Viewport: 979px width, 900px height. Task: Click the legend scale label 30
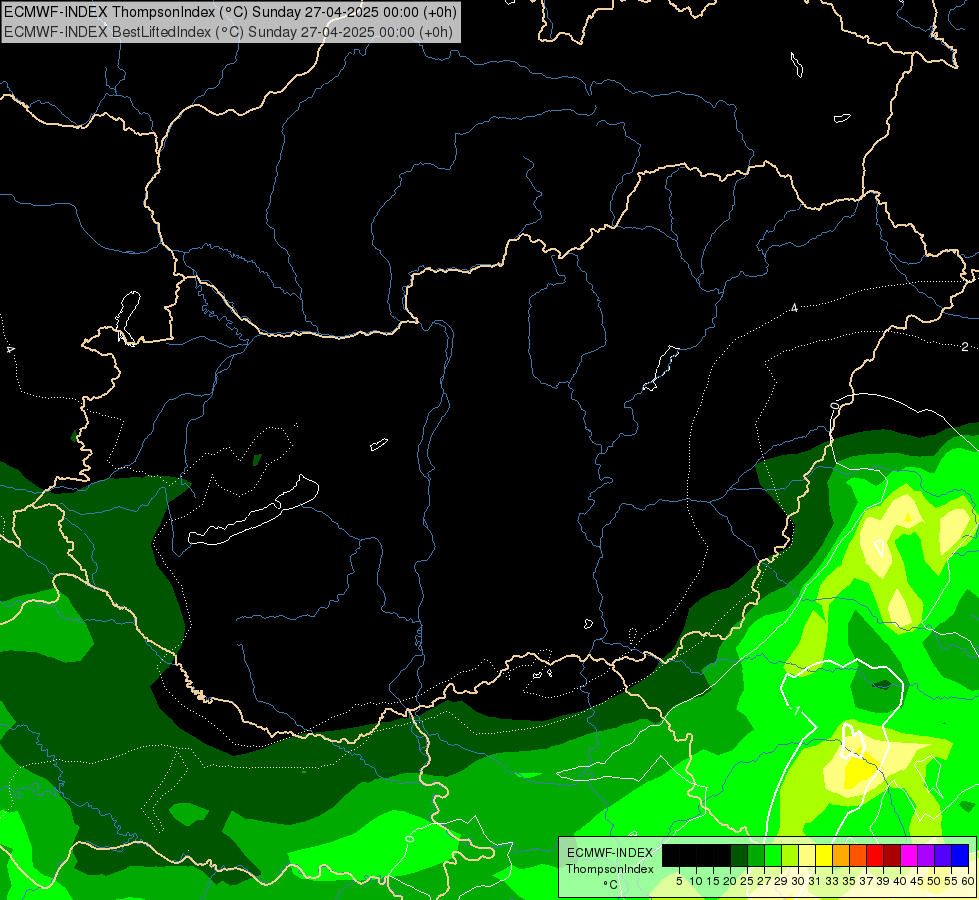pos(798,881)
